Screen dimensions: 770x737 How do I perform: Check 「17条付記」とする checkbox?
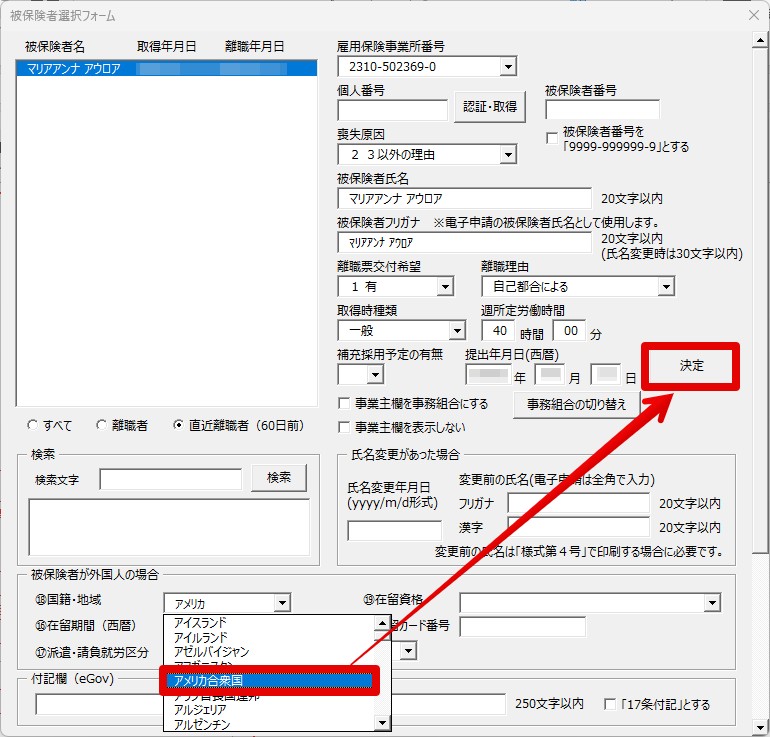click(x=609, y=704)
